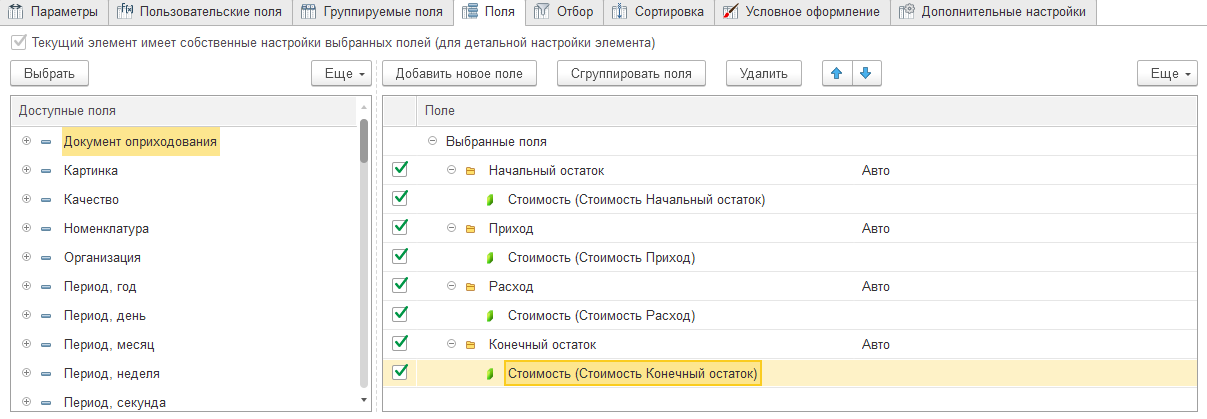
Task: Collapse the Конечный остаток group
Action: pos(451,345)
